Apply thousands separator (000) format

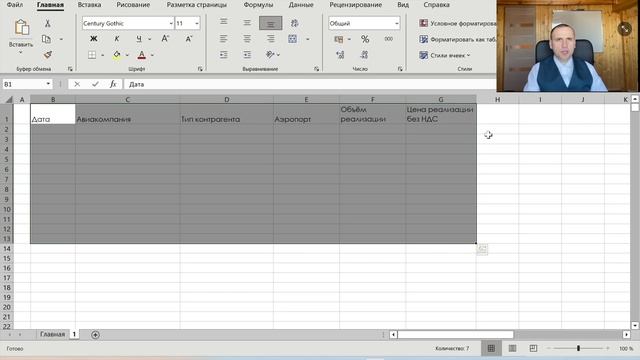coord(389,39)
